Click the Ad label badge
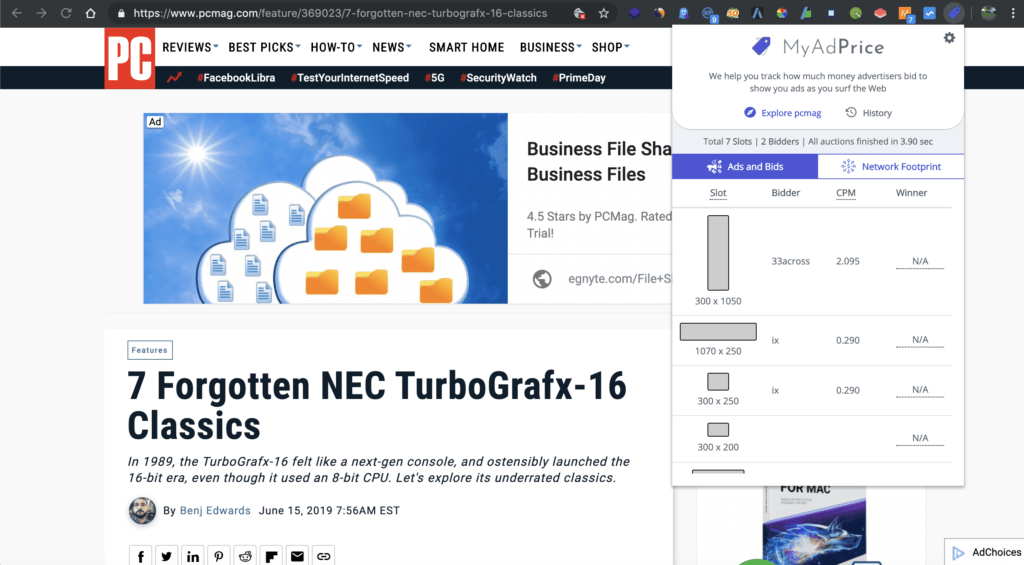This screenshot has width=1024, height=565. click(155, 121)
